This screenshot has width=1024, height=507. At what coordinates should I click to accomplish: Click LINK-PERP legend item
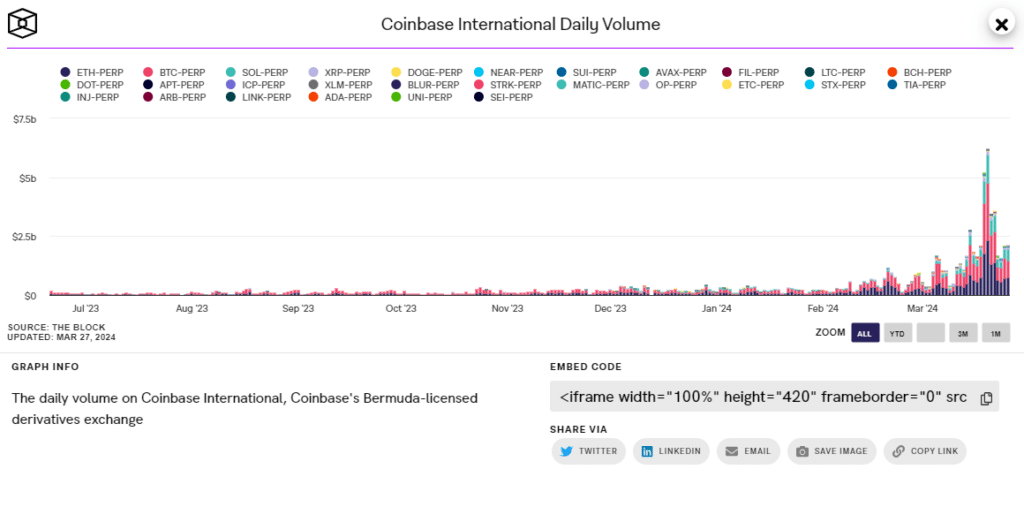(x=258, y=97)
